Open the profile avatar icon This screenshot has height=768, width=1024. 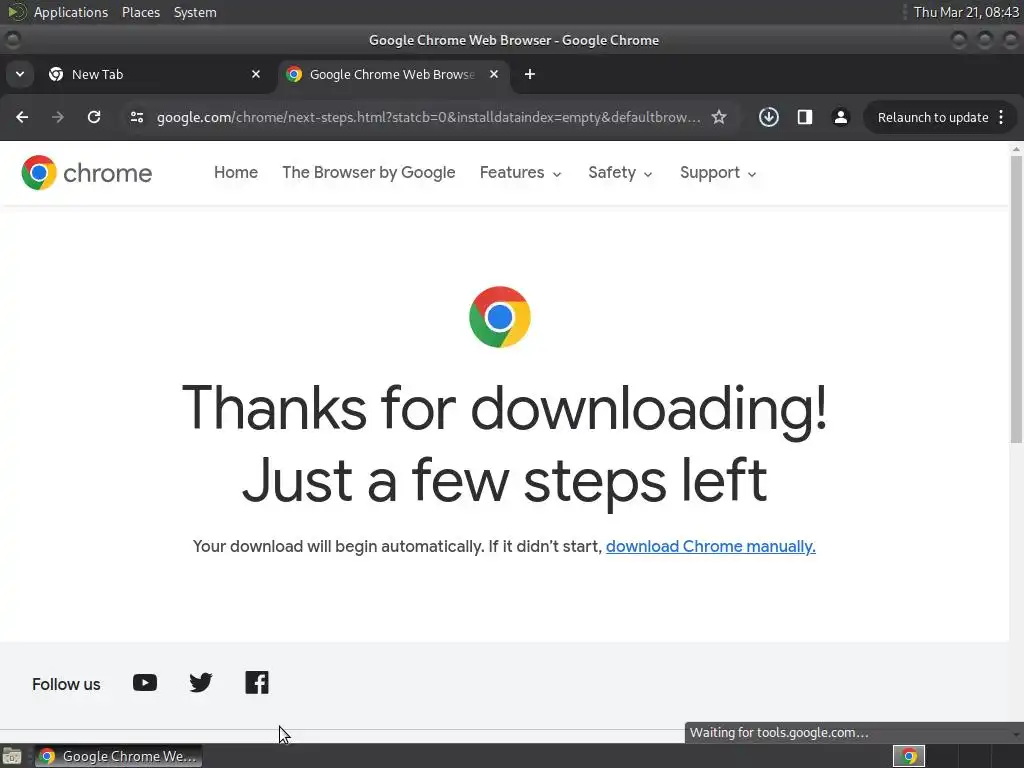840,118
